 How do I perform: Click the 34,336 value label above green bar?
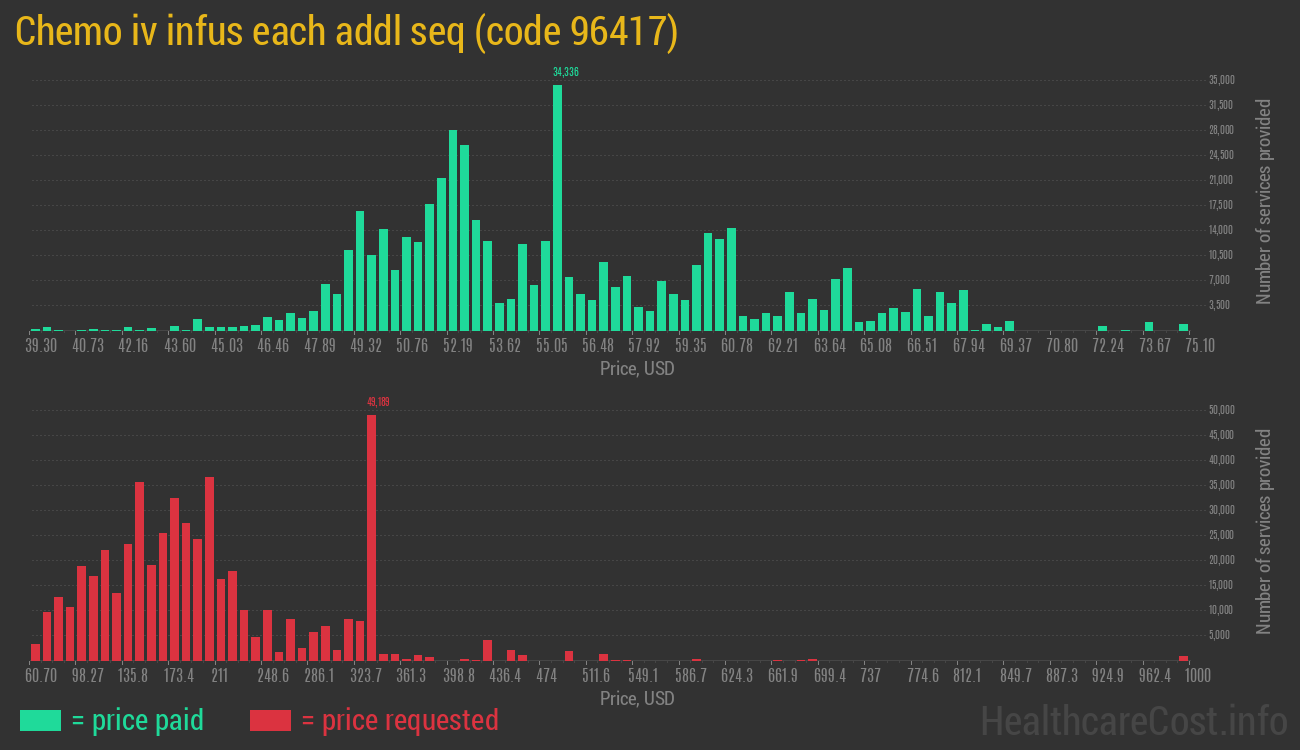pos(566,72)
